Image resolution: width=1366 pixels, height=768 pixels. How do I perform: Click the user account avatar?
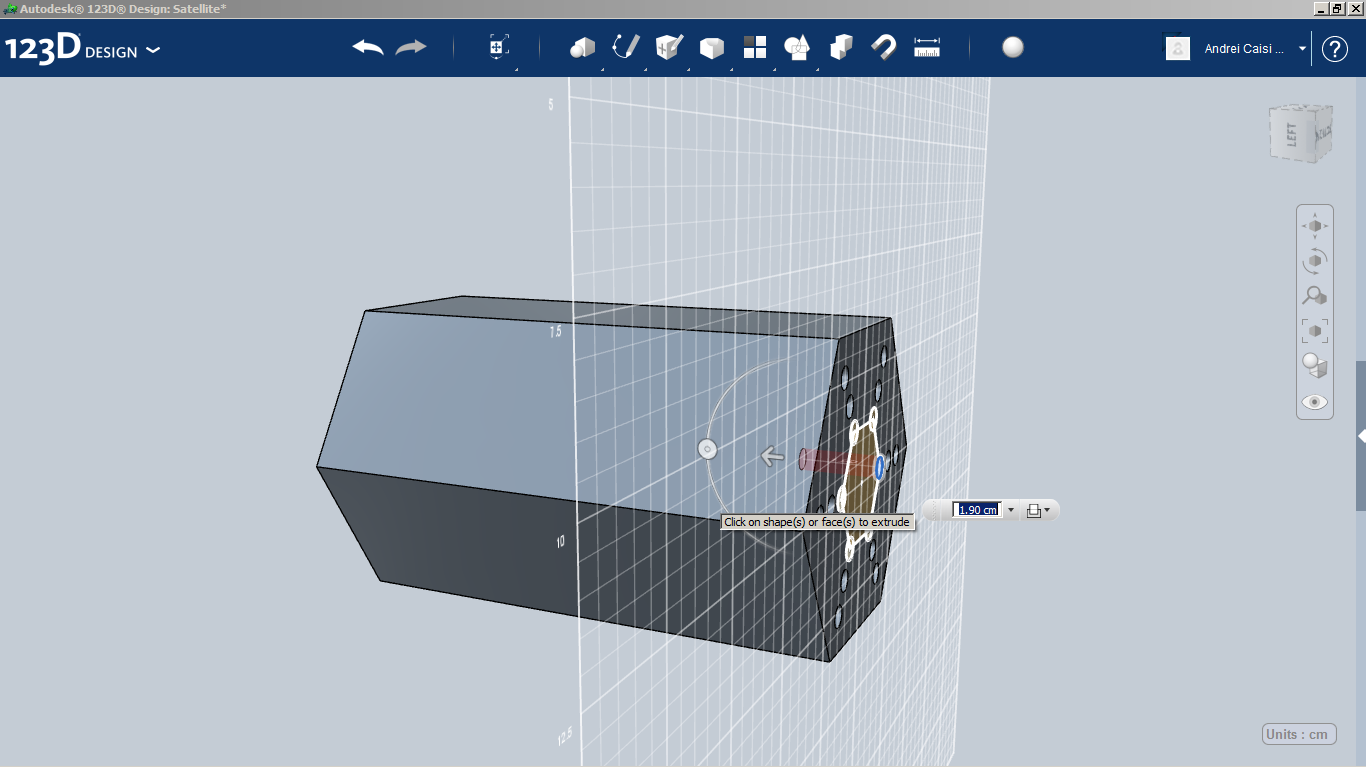click(1178, 48)
